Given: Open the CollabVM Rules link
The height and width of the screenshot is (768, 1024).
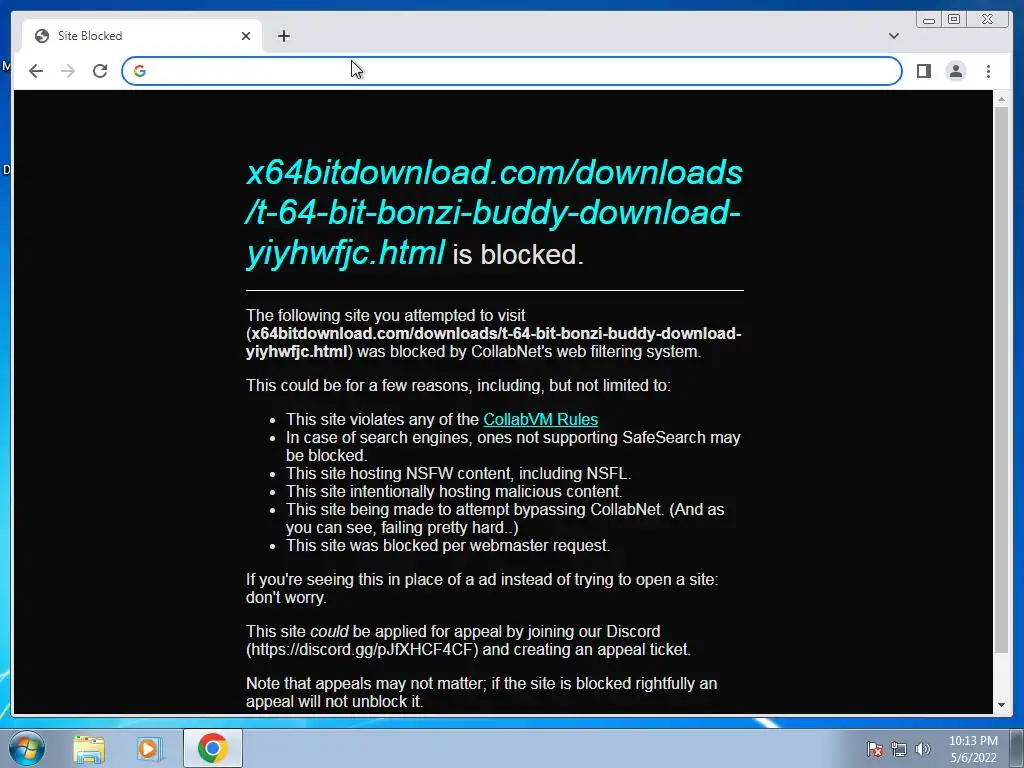Looking at the screenshot, I should tap(540, 419).
